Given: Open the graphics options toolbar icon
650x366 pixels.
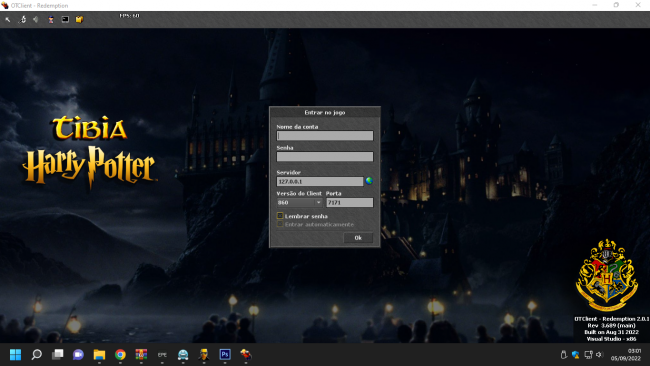Looking at the screenshot, I should pos(22,19).
